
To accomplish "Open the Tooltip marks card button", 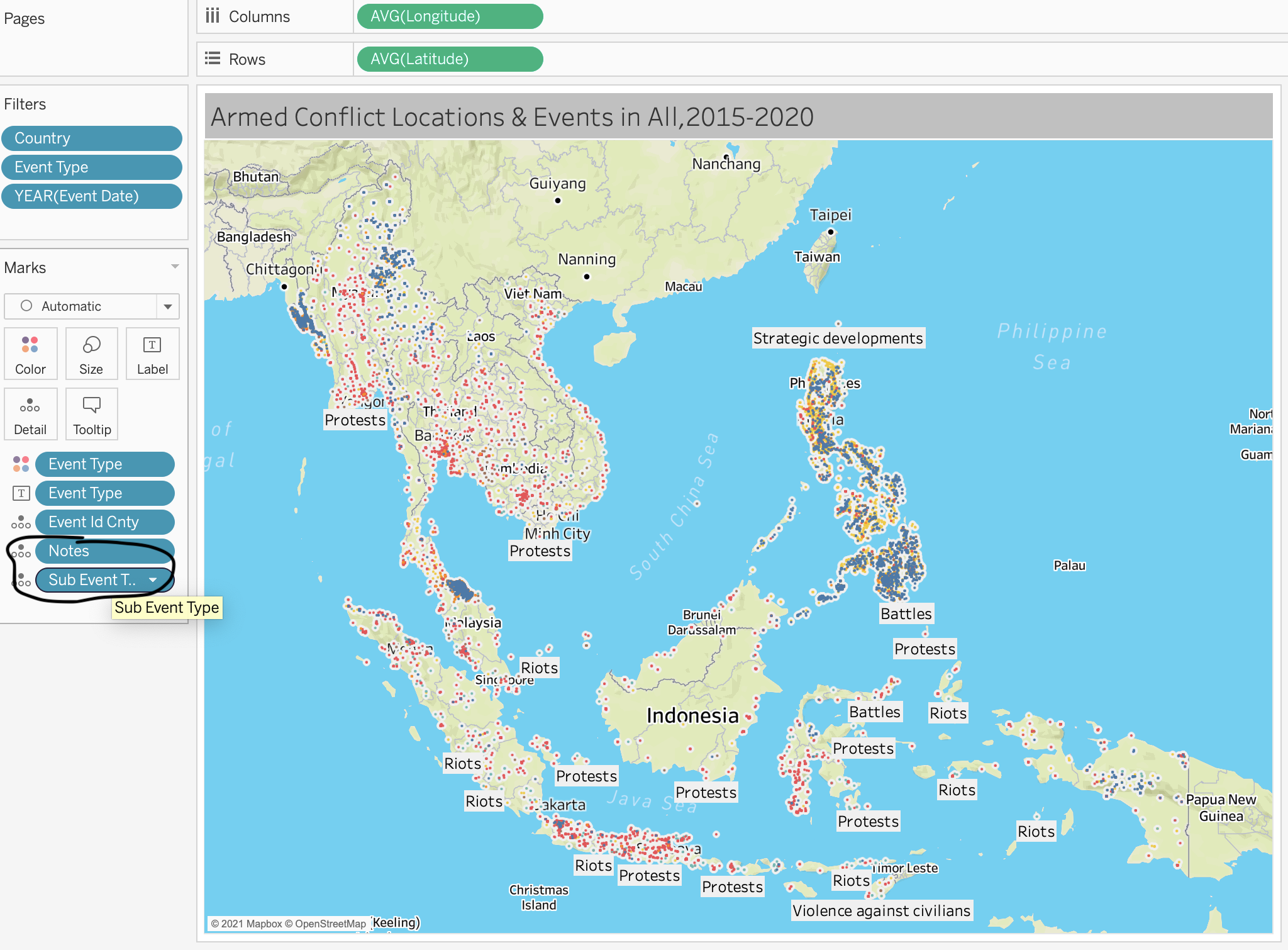I will tap(91, 414).
